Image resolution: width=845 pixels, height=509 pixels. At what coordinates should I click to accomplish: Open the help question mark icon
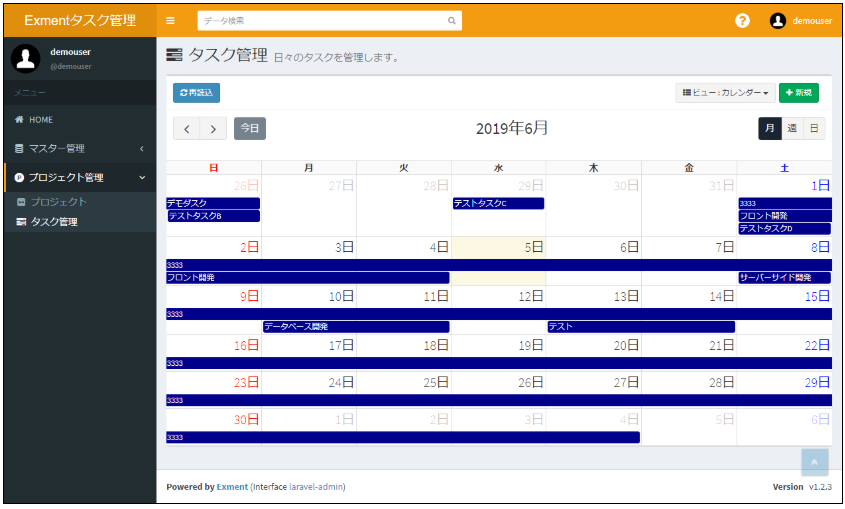point(742,20)
